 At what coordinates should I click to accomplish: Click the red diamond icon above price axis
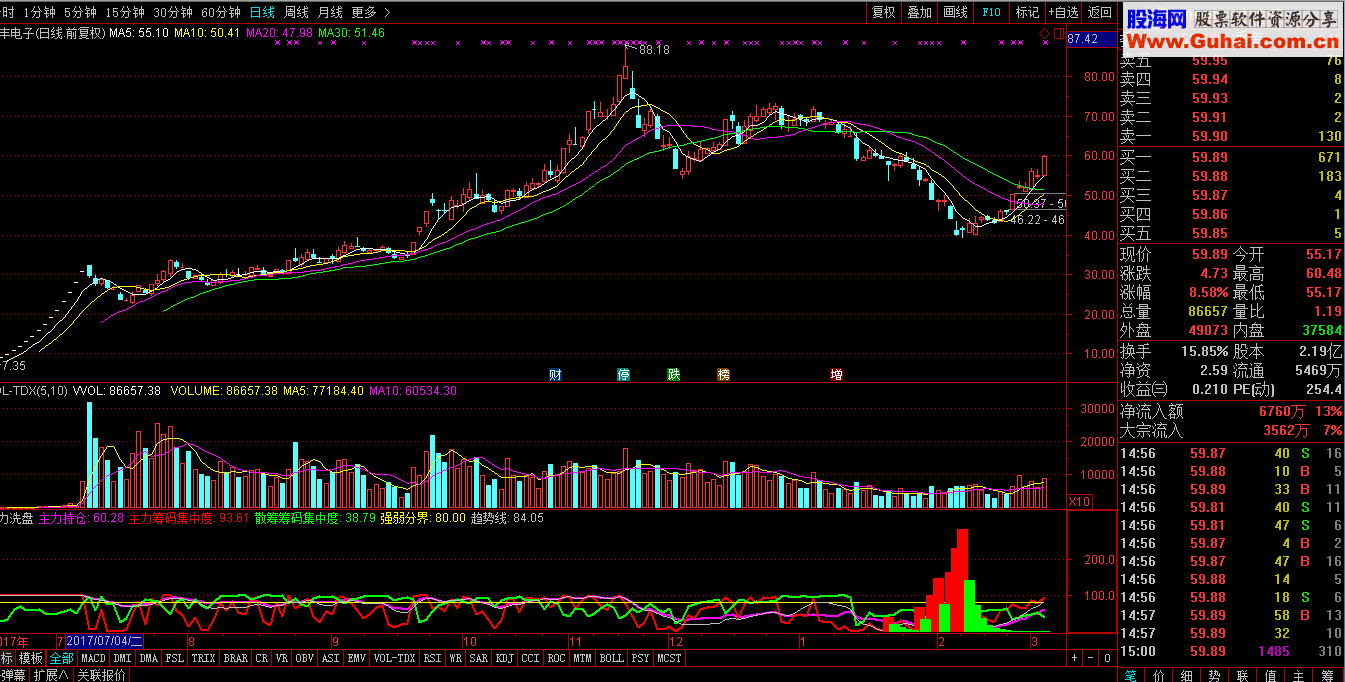pyautogui.click(x=1045, y=35)
